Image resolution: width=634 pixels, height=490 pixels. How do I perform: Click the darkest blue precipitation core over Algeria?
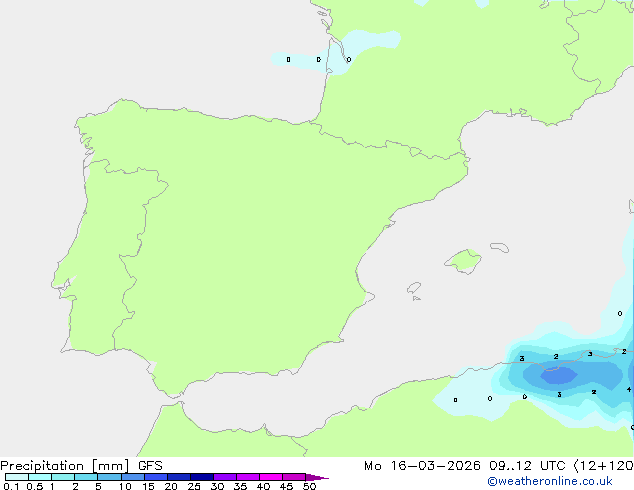point(559,375)
